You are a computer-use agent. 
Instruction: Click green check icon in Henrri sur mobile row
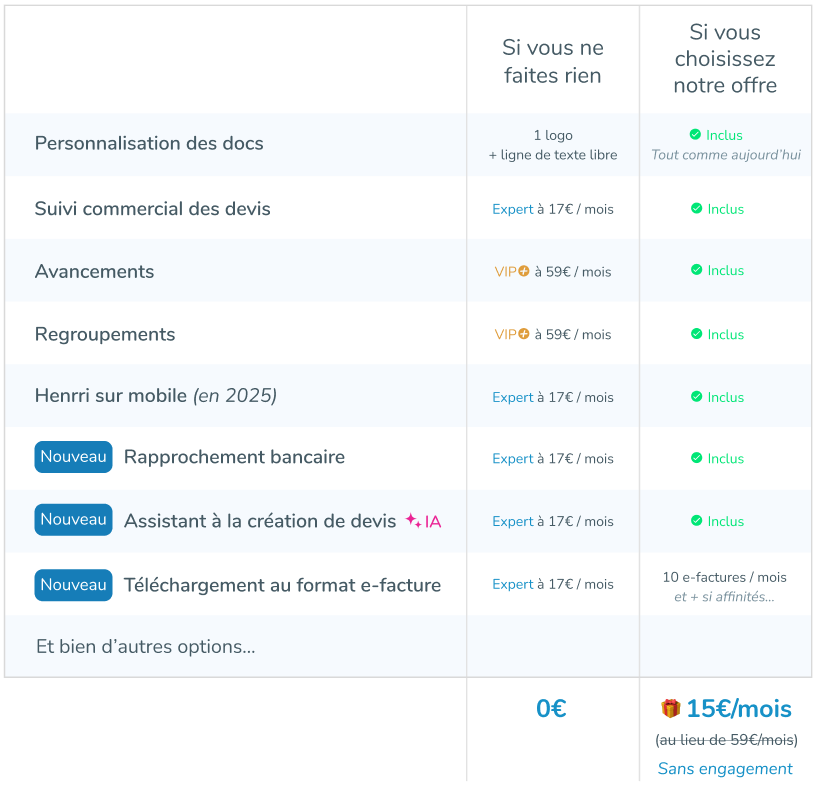696,397
